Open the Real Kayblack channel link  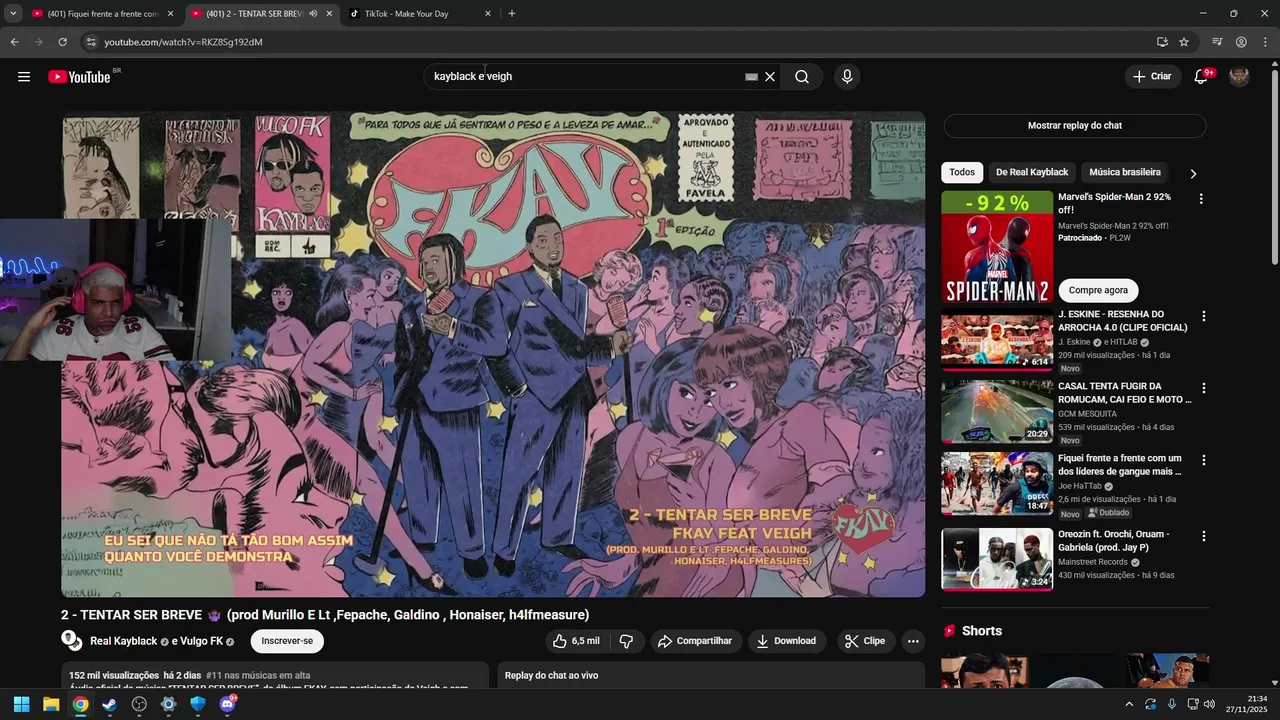point(124,641)
